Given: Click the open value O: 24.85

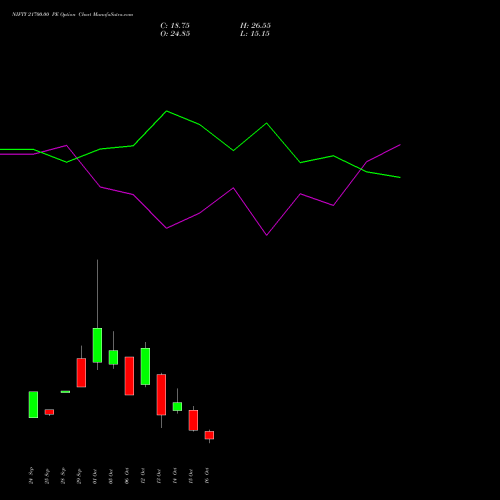Looking at the screenshot, I should [x=175, y=34].
